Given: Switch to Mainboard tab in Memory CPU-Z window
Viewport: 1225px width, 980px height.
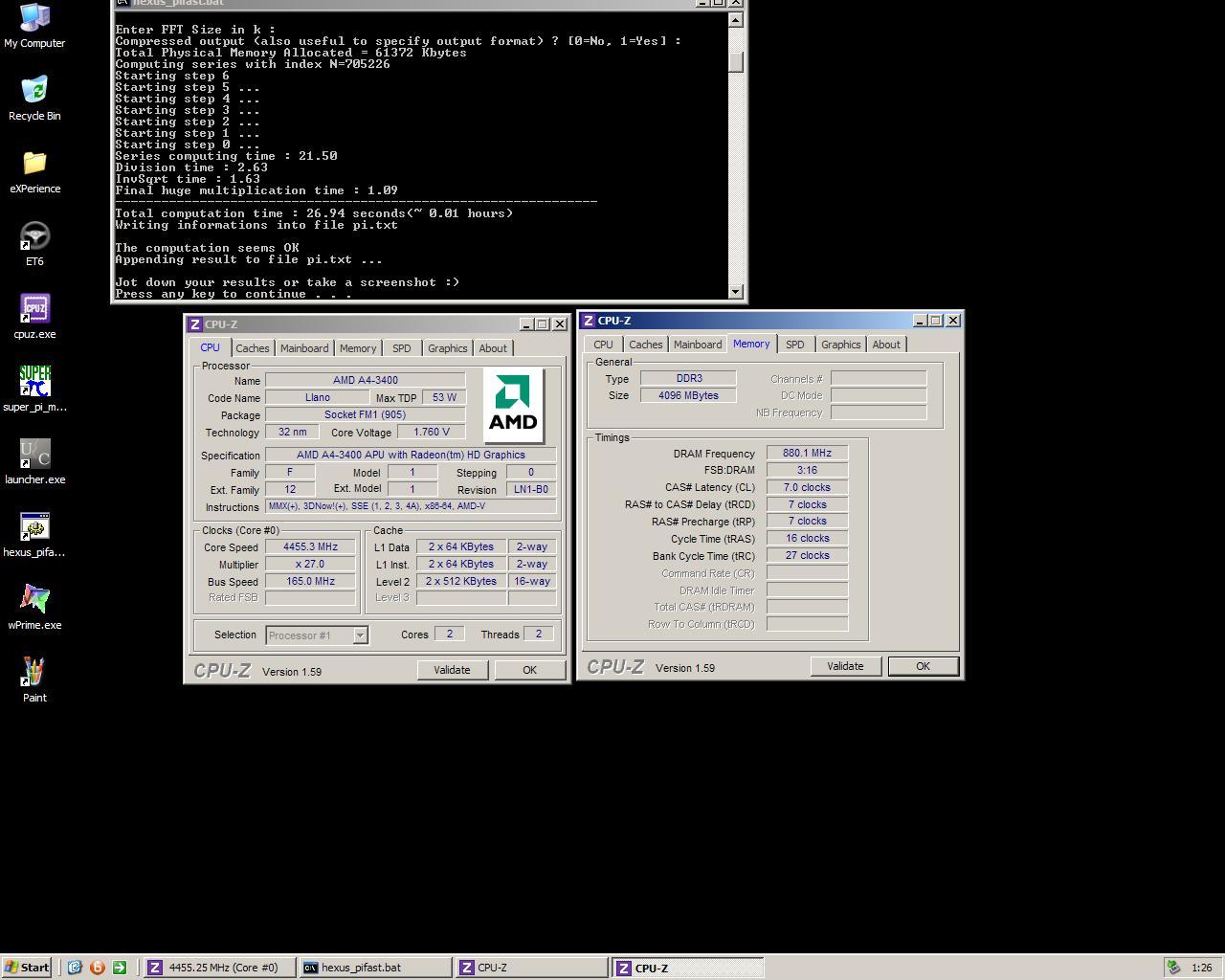Looking at the screenshot, I should pyautogui.click(x=698, y=345).
